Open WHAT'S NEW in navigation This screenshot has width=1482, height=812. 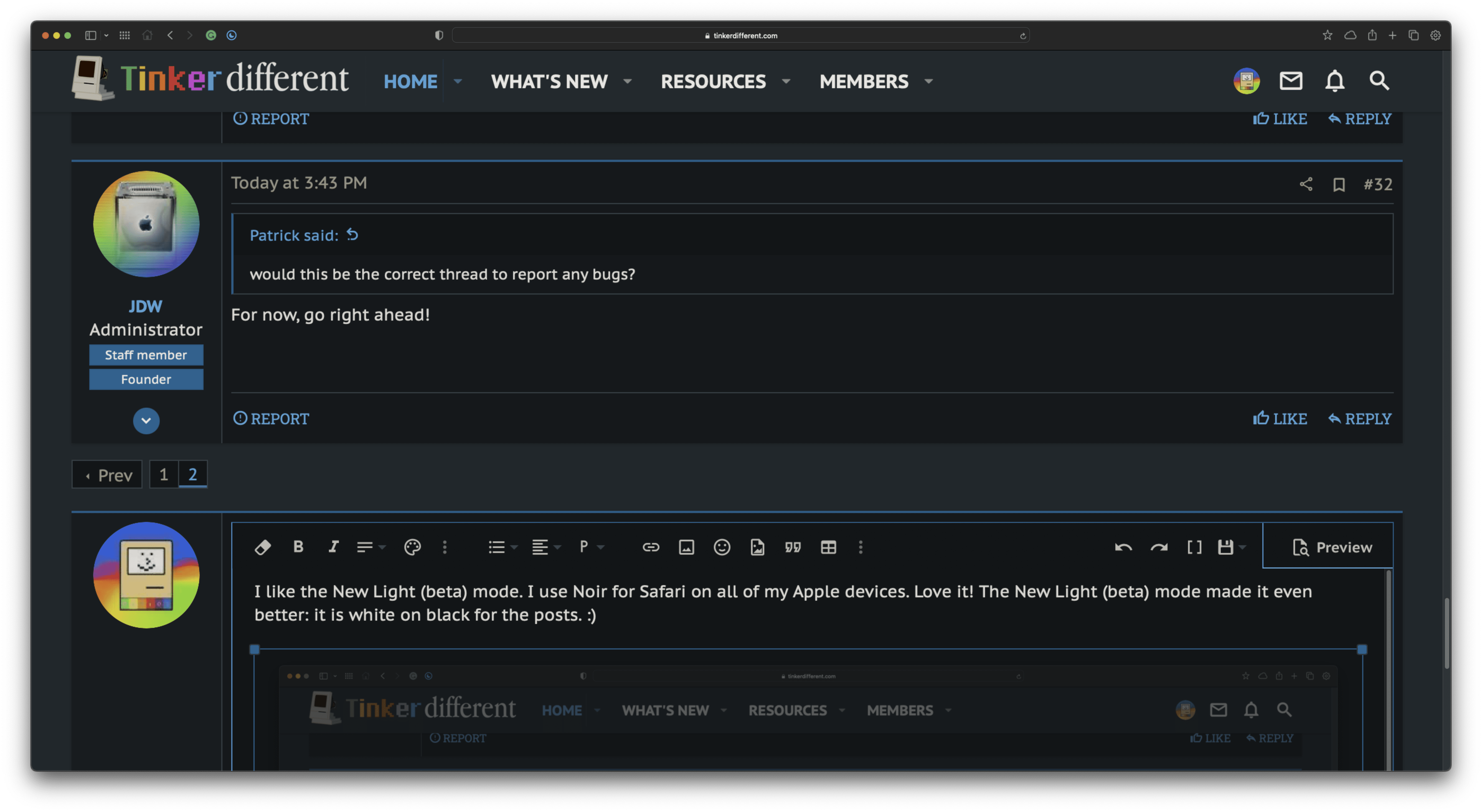549,81
